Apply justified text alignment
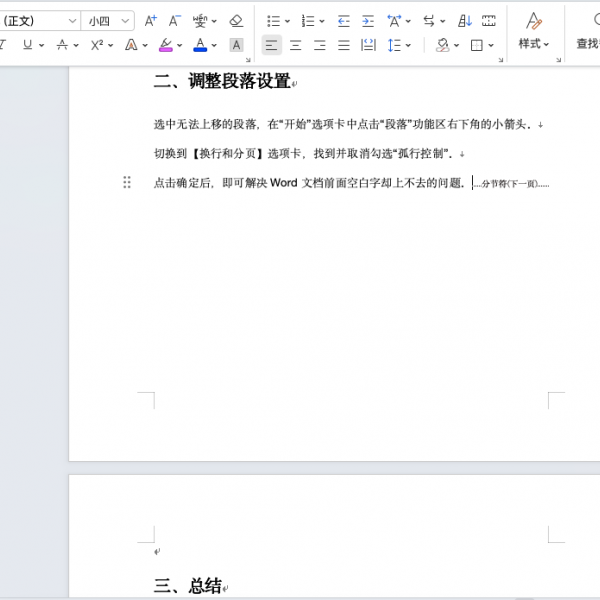The height and width of the screenshot is (600, 600). pyautogui.click(x=344, y=45)
